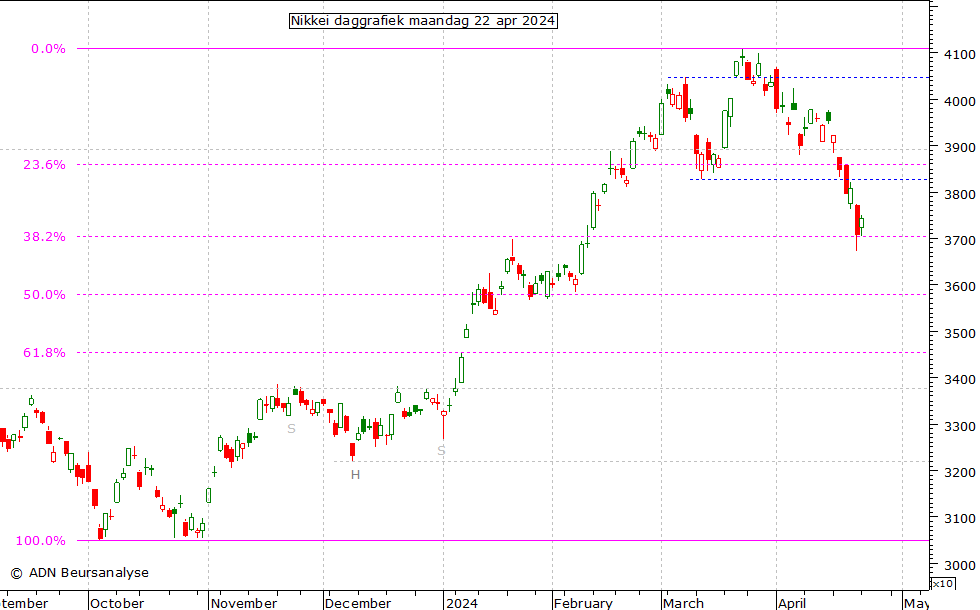Click the October label on time axis
The width and height of the screenshot is (980, 610).
(x=117, y=603)
